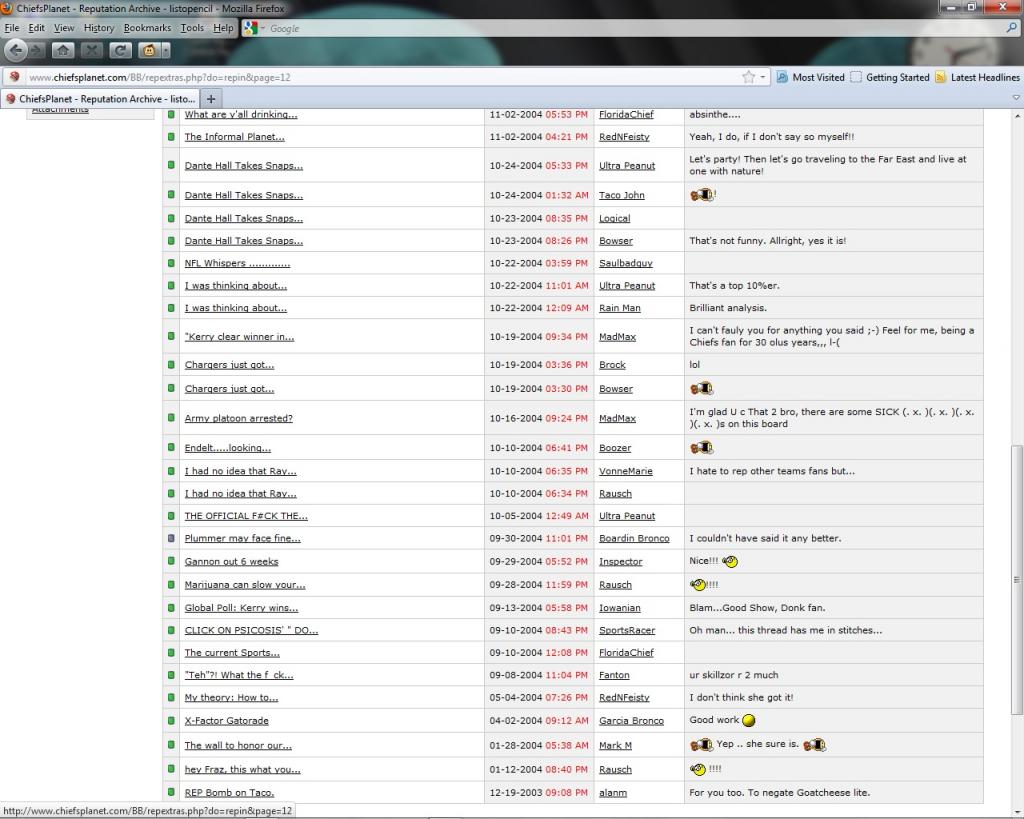The width and height of the screenshot is (1024, 819).
Task: Select the ChiefsPlanet Reputation Archive tab
Action: pos(100,99)
